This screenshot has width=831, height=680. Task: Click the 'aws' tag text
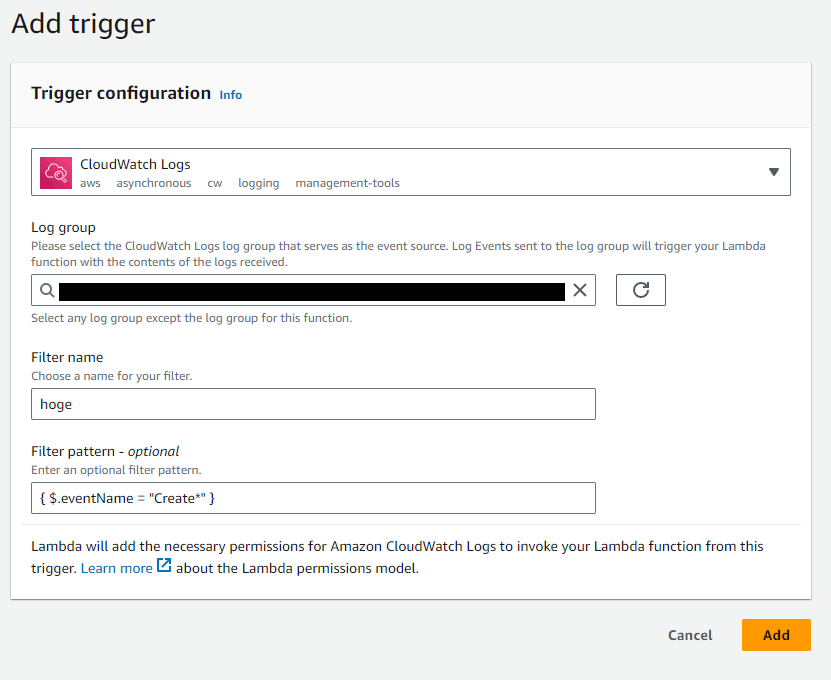tap(90, 183)
